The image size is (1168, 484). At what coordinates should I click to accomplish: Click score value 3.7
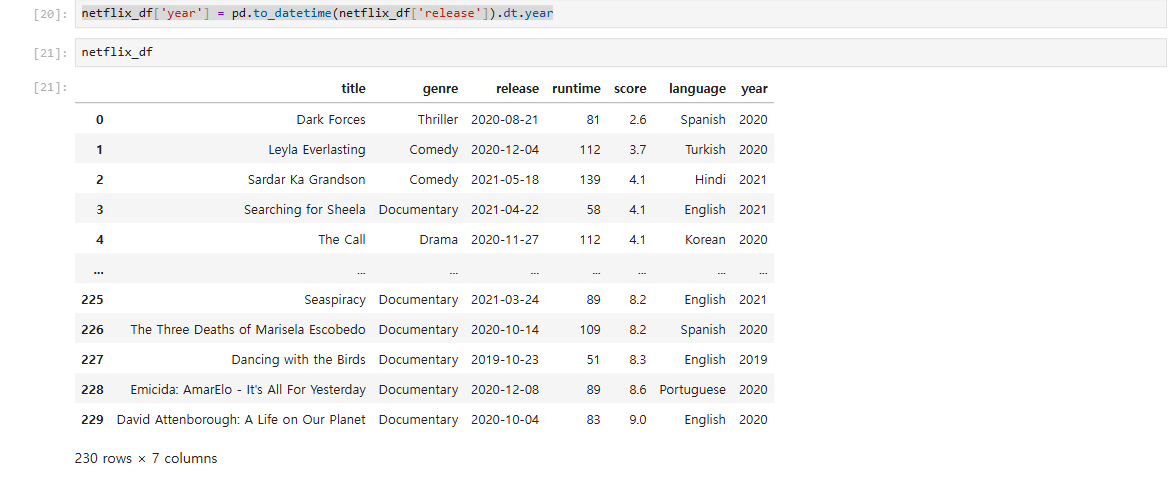tap(638, 150)
